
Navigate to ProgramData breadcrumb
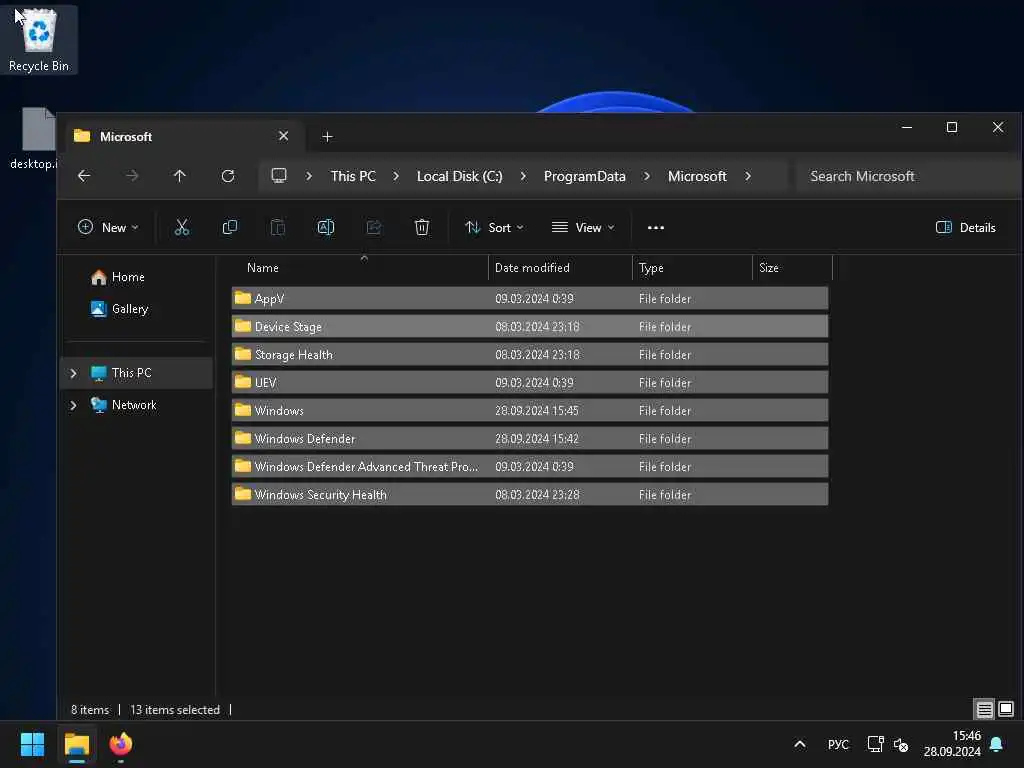click(x=584, y=176)
